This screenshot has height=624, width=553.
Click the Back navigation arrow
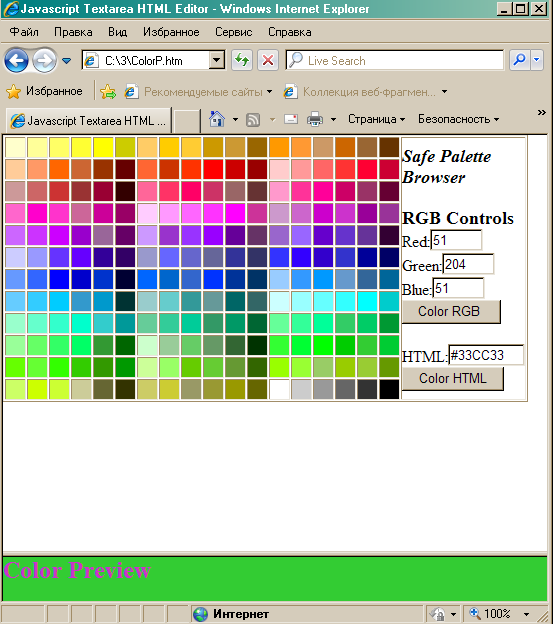click(16, 61)
